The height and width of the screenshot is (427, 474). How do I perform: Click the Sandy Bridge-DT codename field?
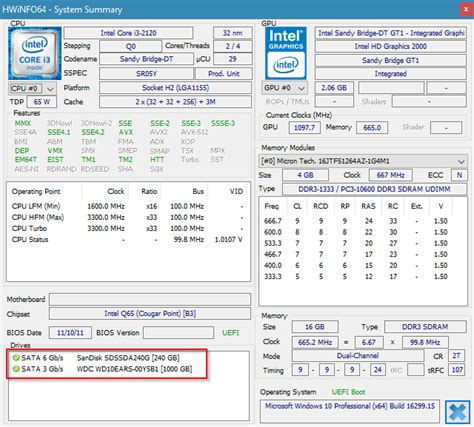click(146, 59)
